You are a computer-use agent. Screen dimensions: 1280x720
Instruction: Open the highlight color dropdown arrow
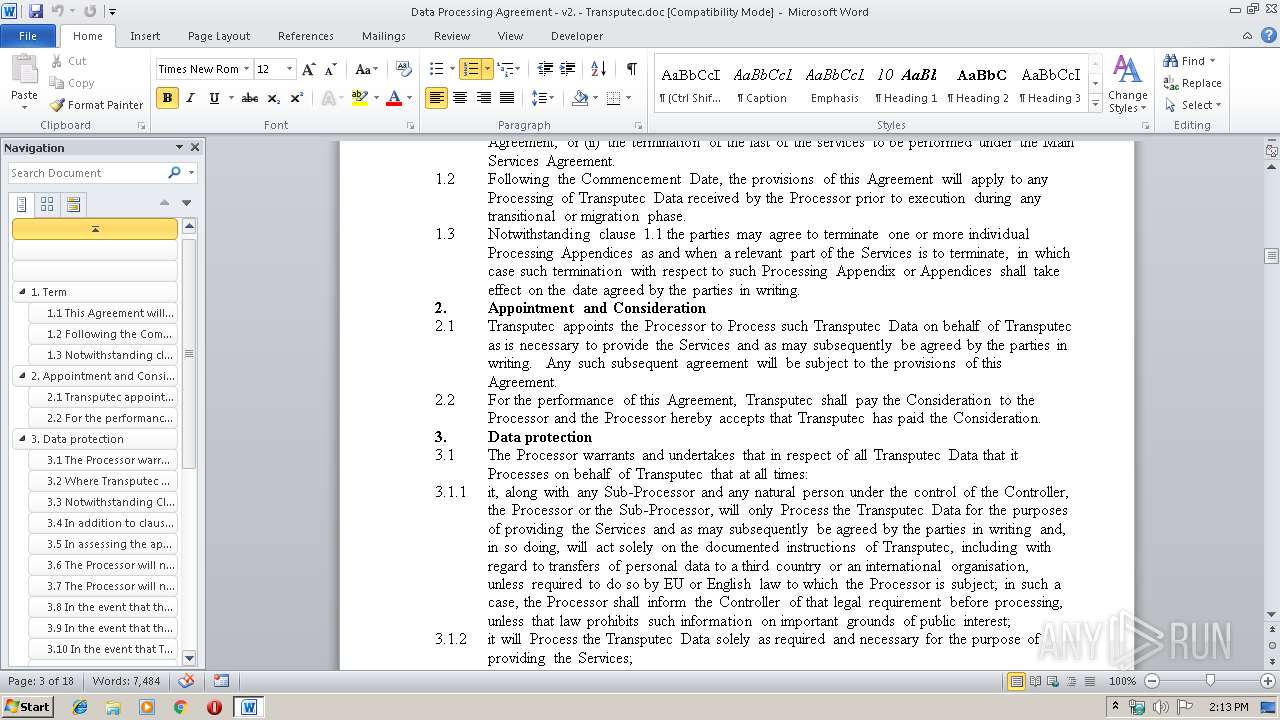click(x=375, y=98)
